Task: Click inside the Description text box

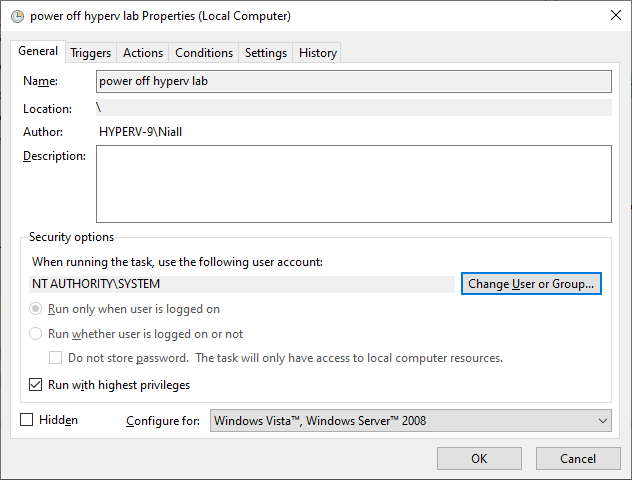Action: 353,184
